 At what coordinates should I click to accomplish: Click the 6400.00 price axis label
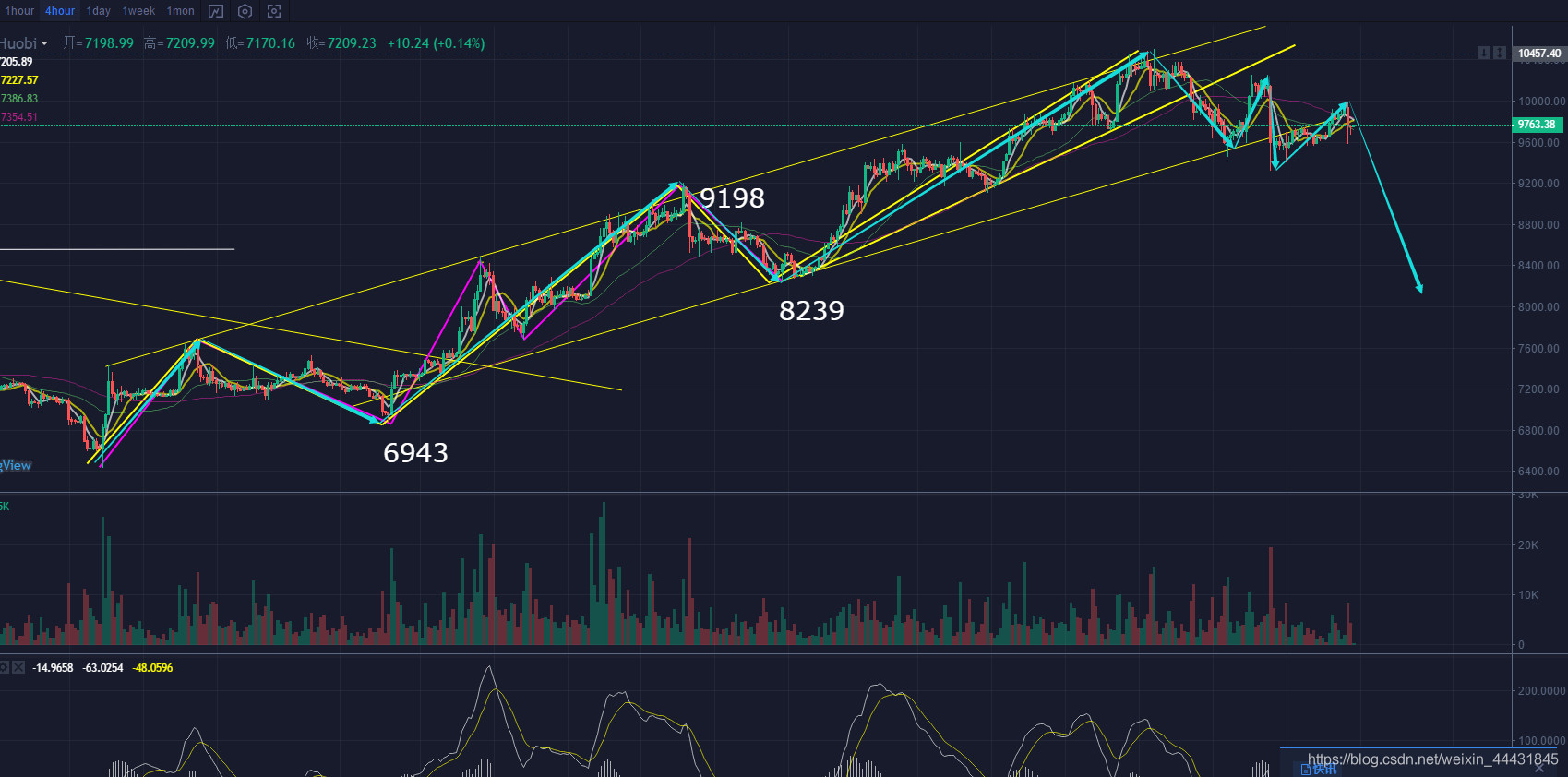point(1538,472)
